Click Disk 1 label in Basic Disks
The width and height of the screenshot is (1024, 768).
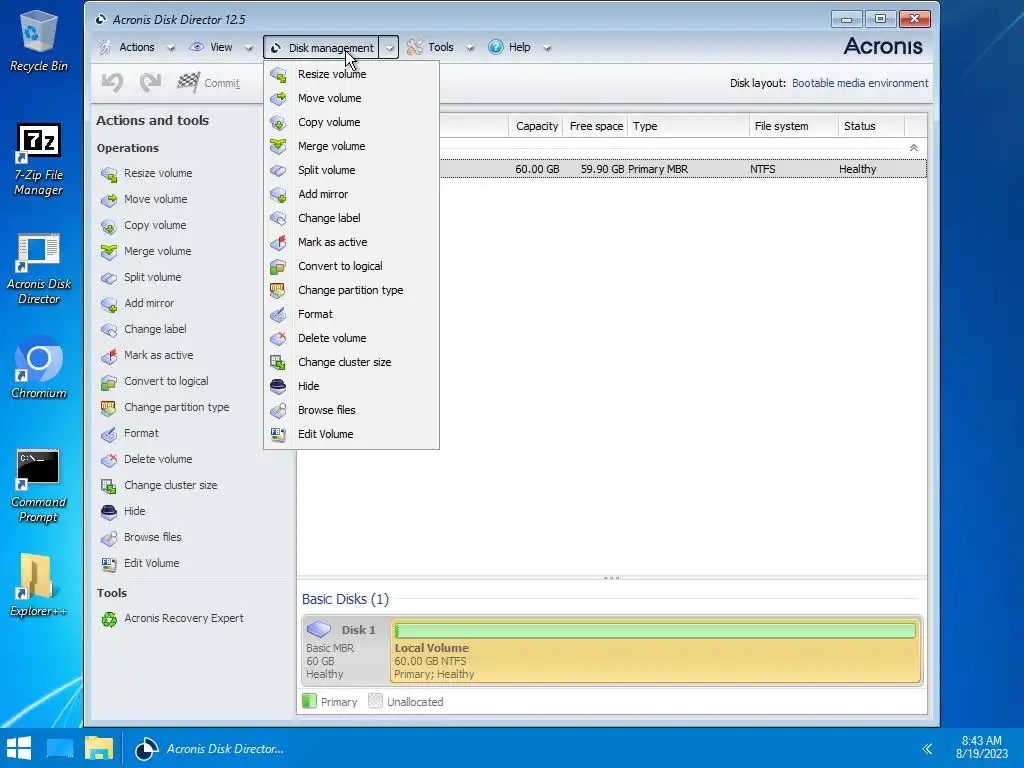(x=359, y=630)
